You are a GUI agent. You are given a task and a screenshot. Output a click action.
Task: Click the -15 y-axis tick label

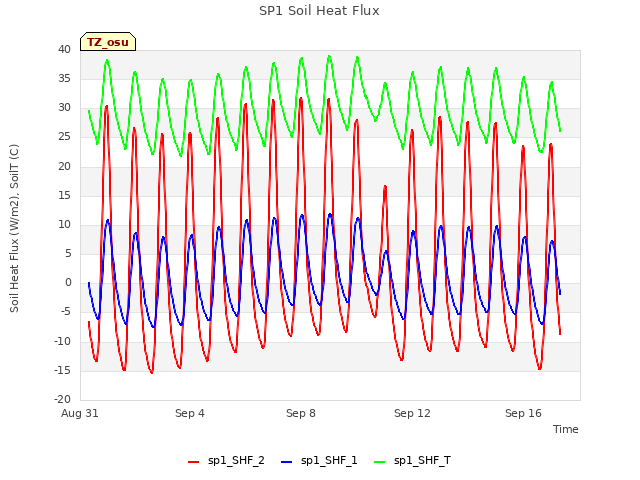point(62,371)
